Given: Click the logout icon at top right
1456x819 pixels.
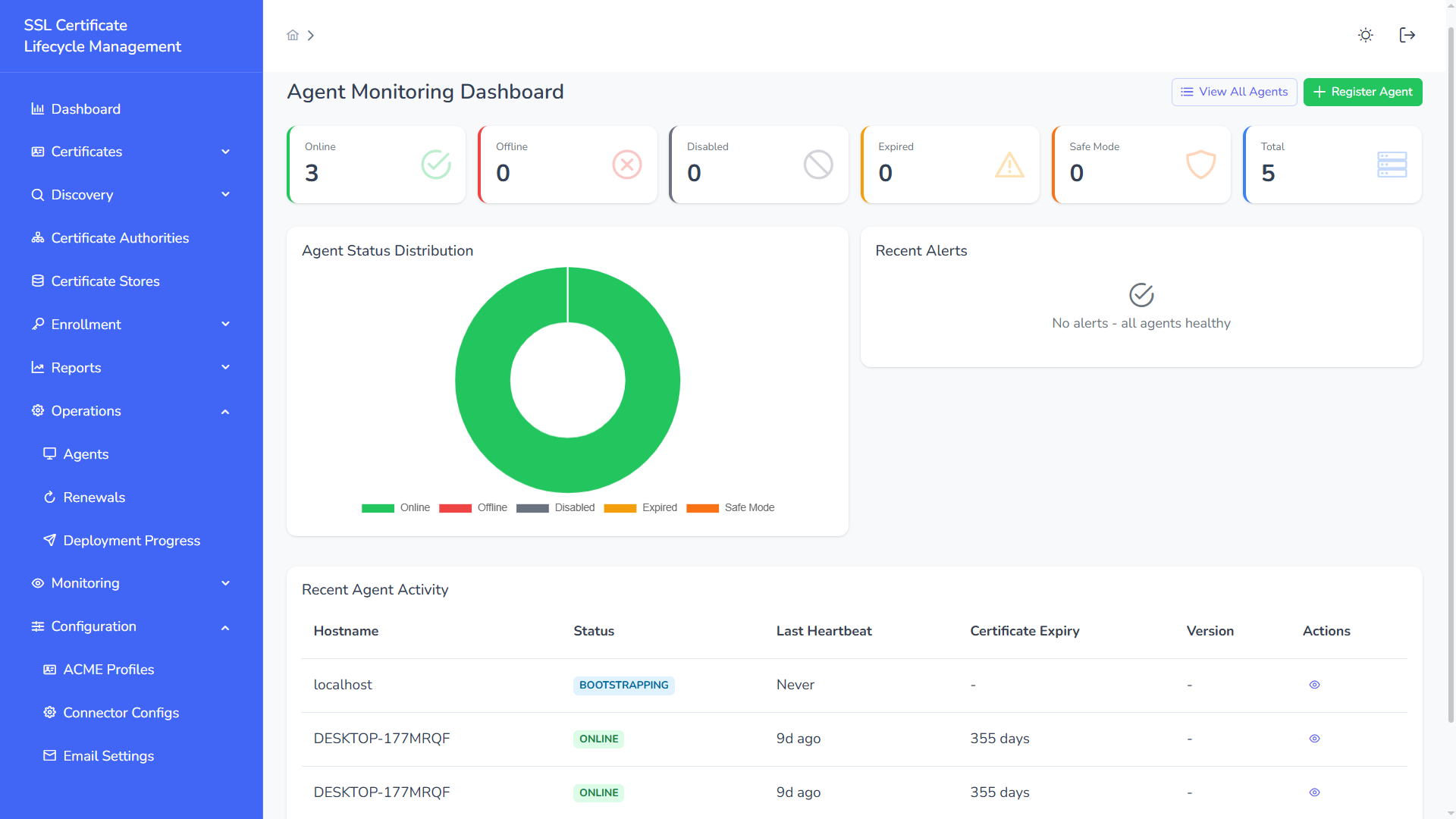Looking at the screenshot, I should coord(1407,35).
